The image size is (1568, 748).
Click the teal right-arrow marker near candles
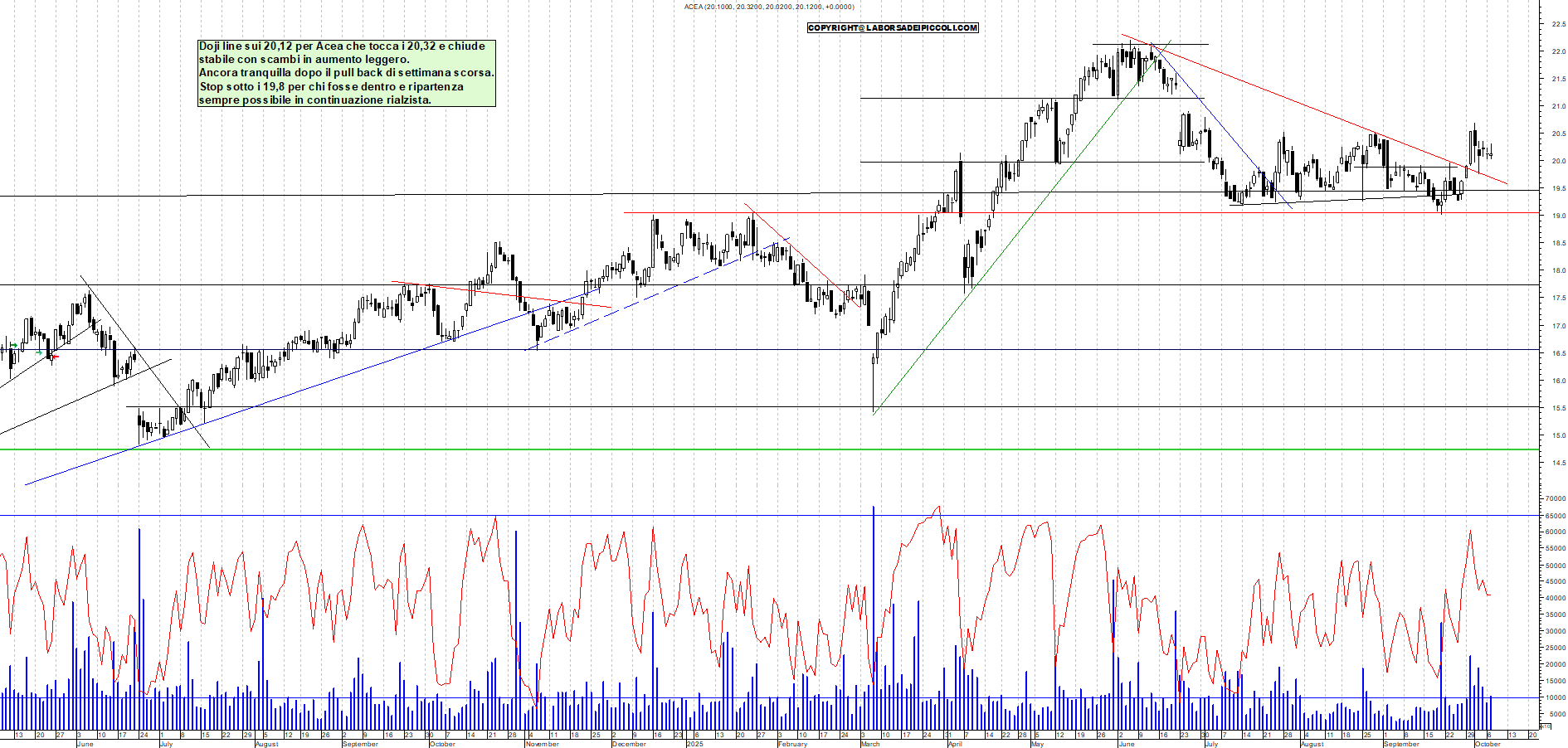click(39, 352)
